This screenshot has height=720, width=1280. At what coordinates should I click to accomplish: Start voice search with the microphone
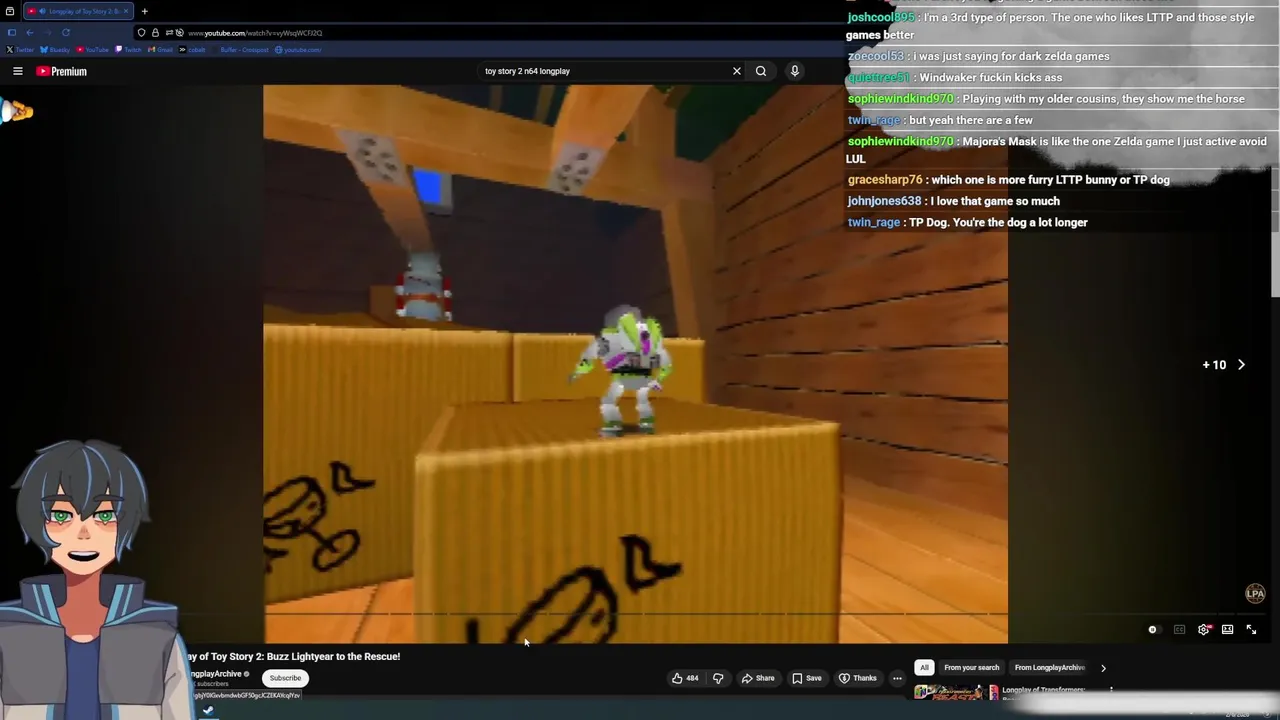(x=795, y=71)
